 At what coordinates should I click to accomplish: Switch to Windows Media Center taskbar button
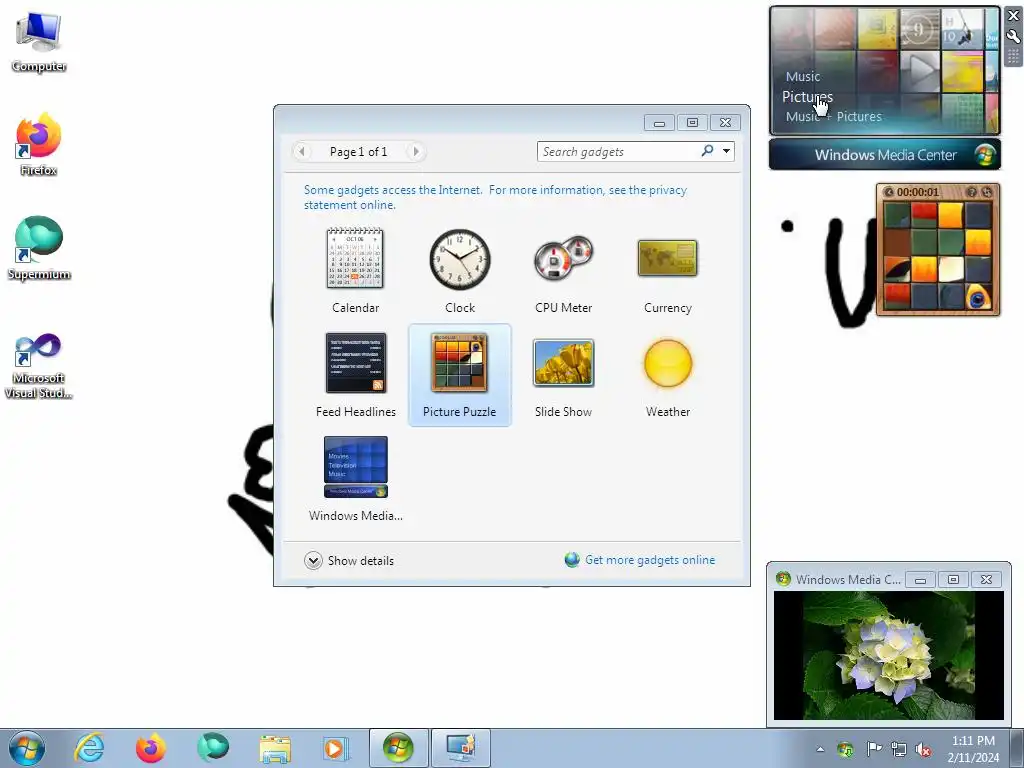(398, 748)
